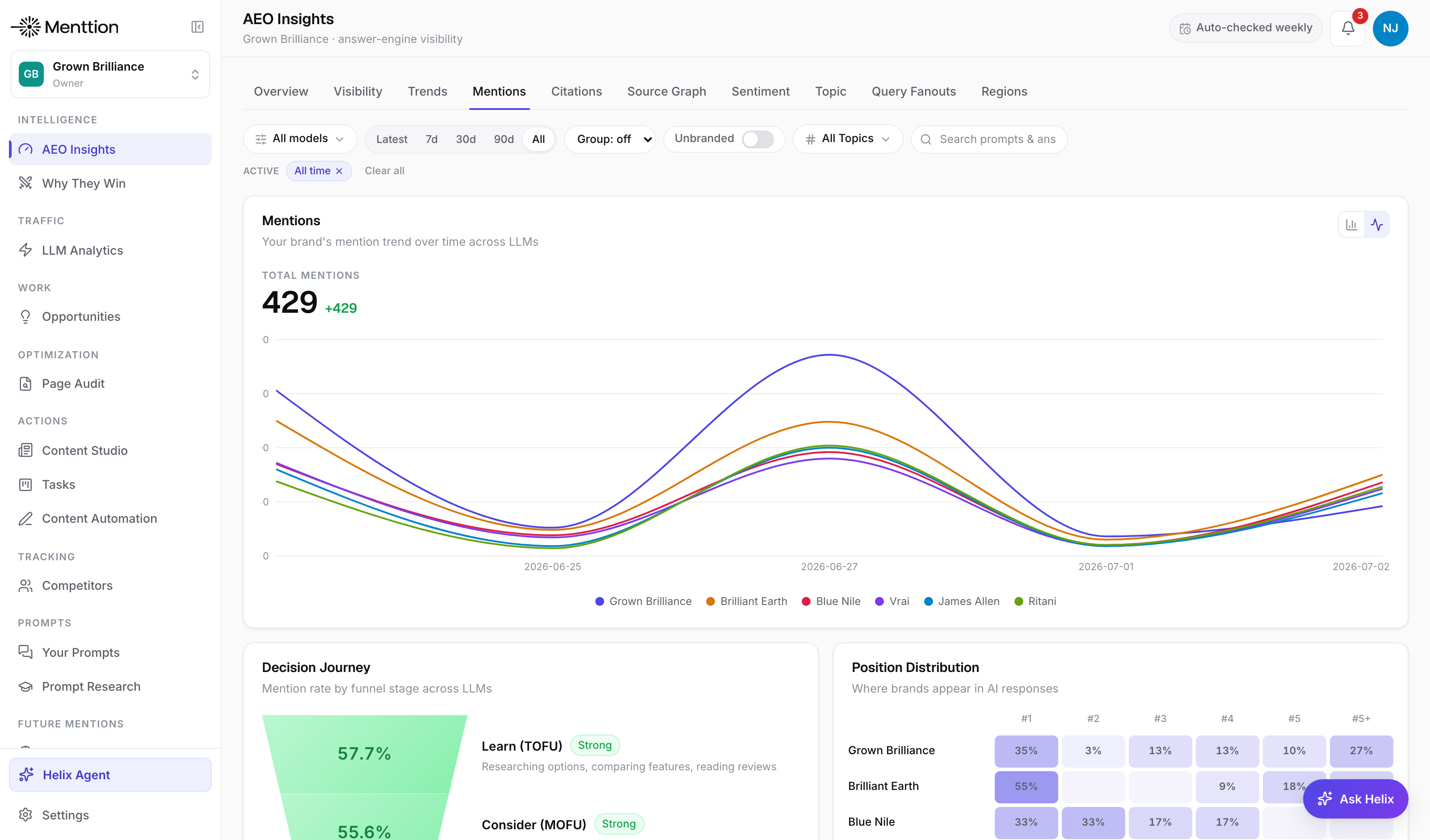
Task: Toggle the Unbranded switch
Action: coord(757,139)
